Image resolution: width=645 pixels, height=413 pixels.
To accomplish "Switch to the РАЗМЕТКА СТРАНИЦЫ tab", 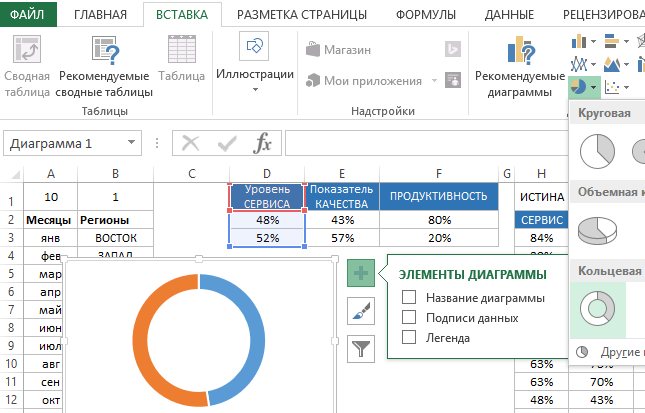I will [302, 15].
